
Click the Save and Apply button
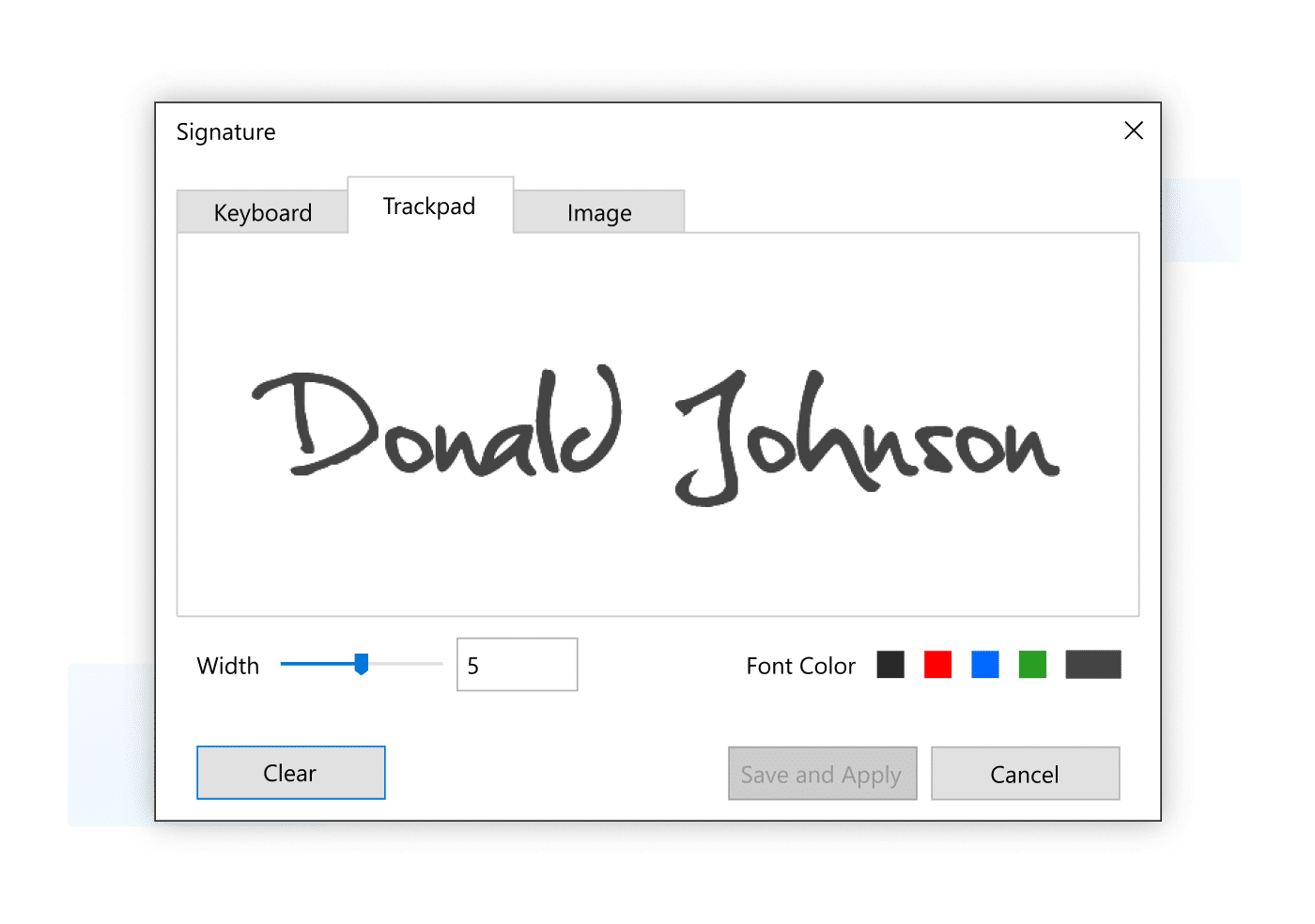(x=822, y=774)
